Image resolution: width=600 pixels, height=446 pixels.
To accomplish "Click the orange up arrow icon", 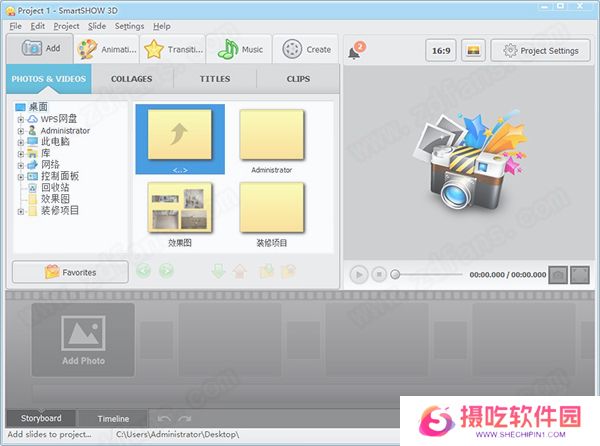I will (240, 271).
